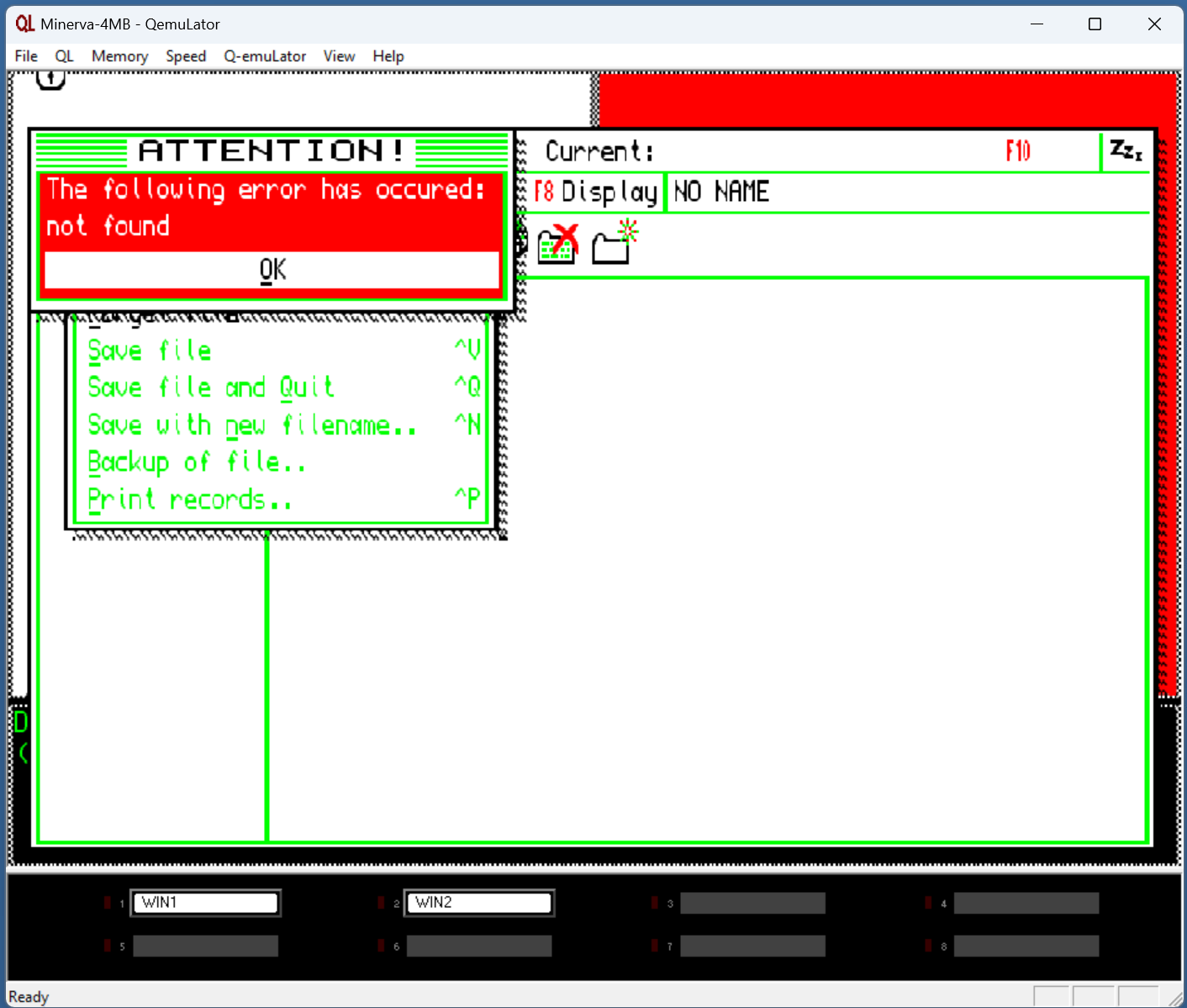Click the new folder icon with sparkle
The height and width of the screenshot is (1008, 1187).
click(615, 242)
